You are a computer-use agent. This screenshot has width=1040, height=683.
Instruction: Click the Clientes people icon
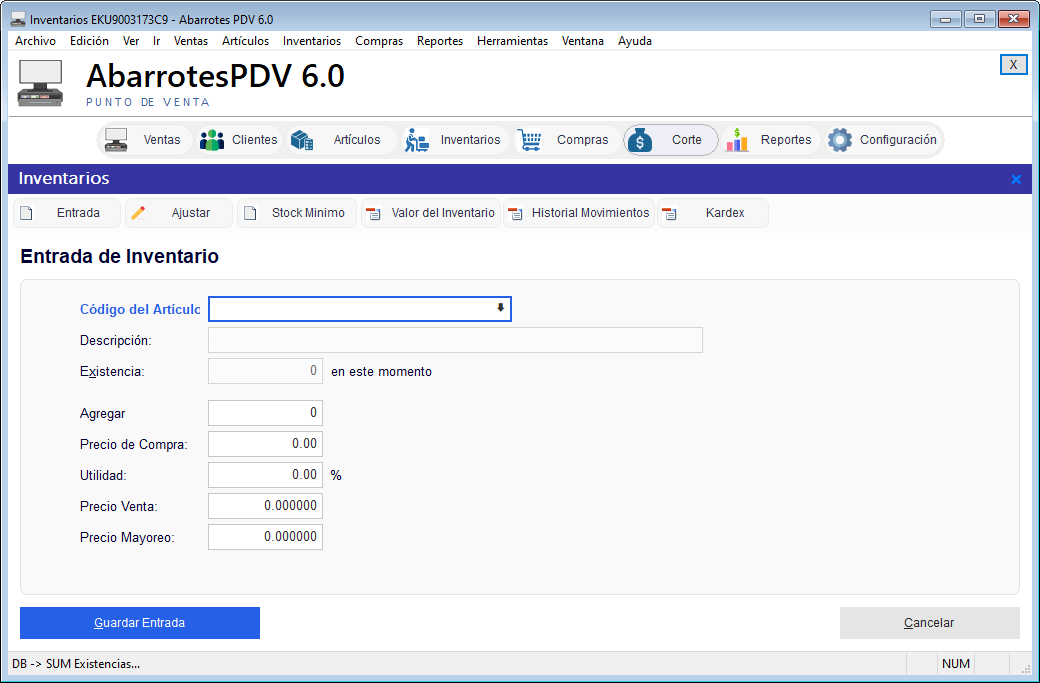tap(212, 140)
